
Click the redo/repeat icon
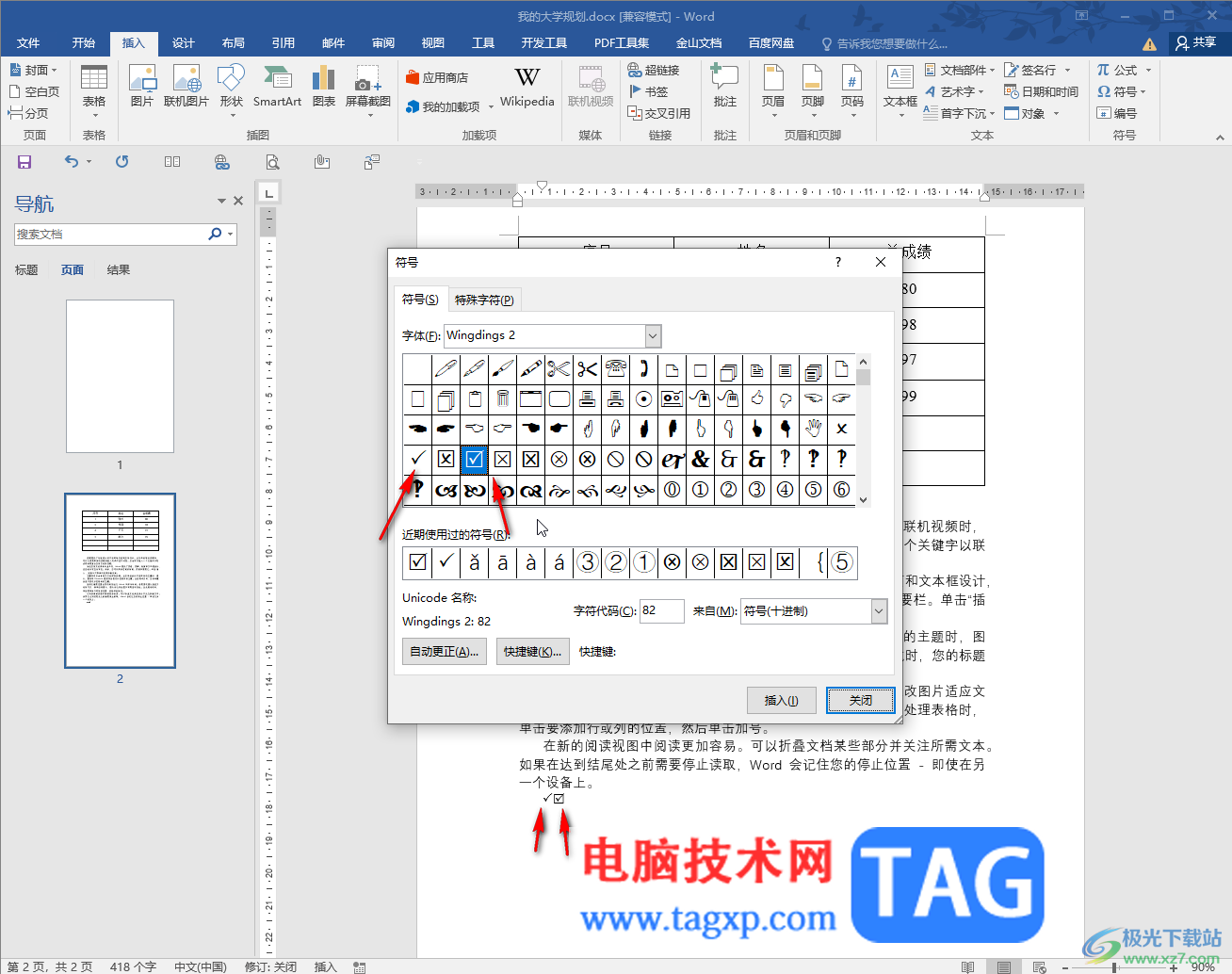coord(122,162)
